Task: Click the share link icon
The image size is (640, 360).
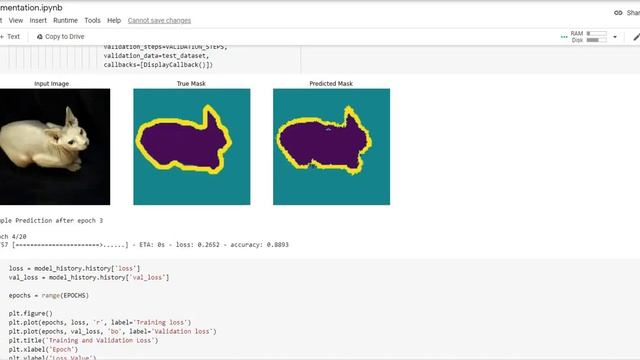Action: (618, 13)
